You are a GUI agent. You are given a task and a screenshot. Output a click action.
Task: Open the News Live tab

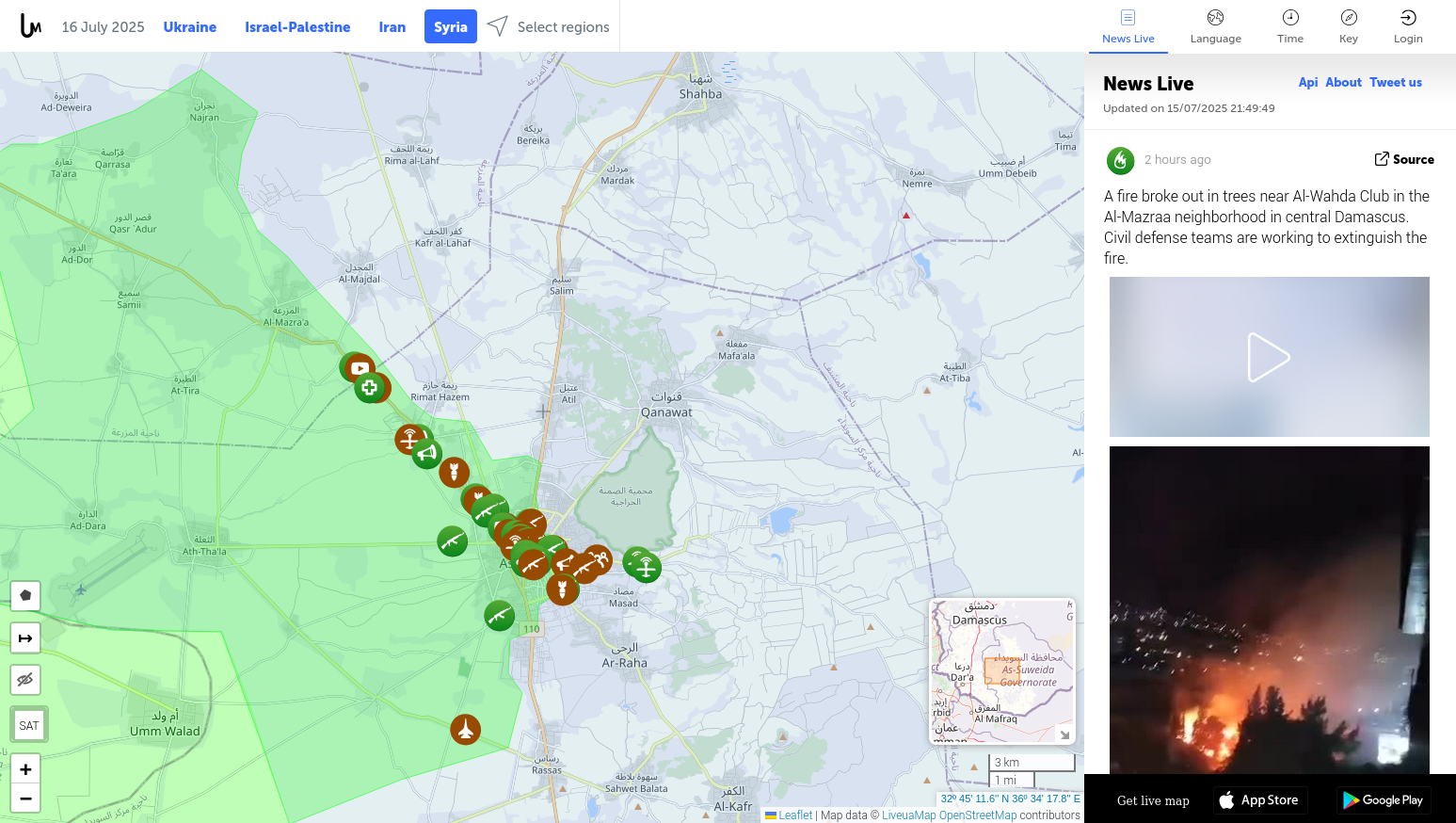tap(1128, 26)
